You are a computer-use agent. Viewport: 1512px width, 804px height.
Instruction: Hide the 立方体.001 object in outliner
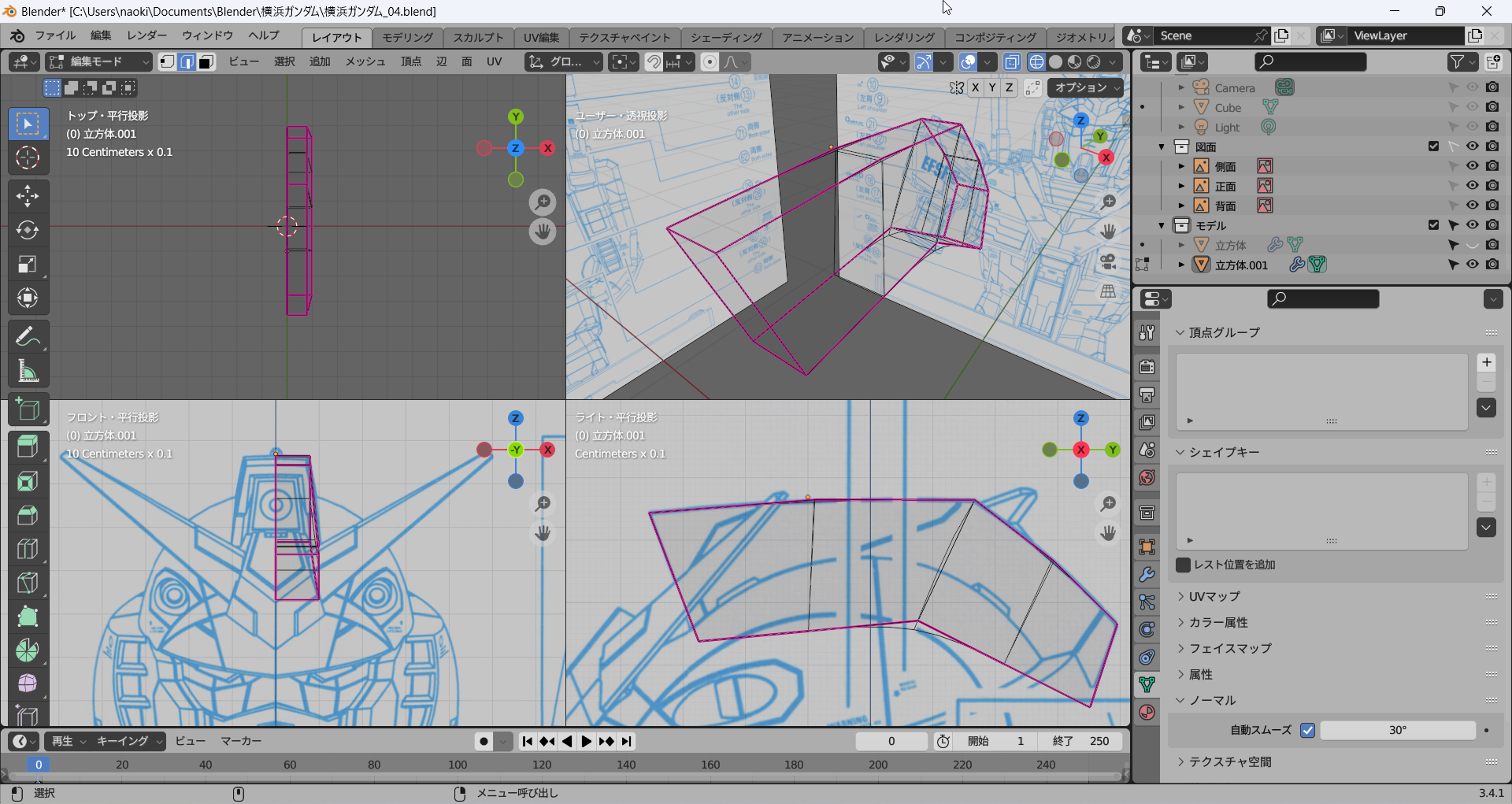[1472, 265]
